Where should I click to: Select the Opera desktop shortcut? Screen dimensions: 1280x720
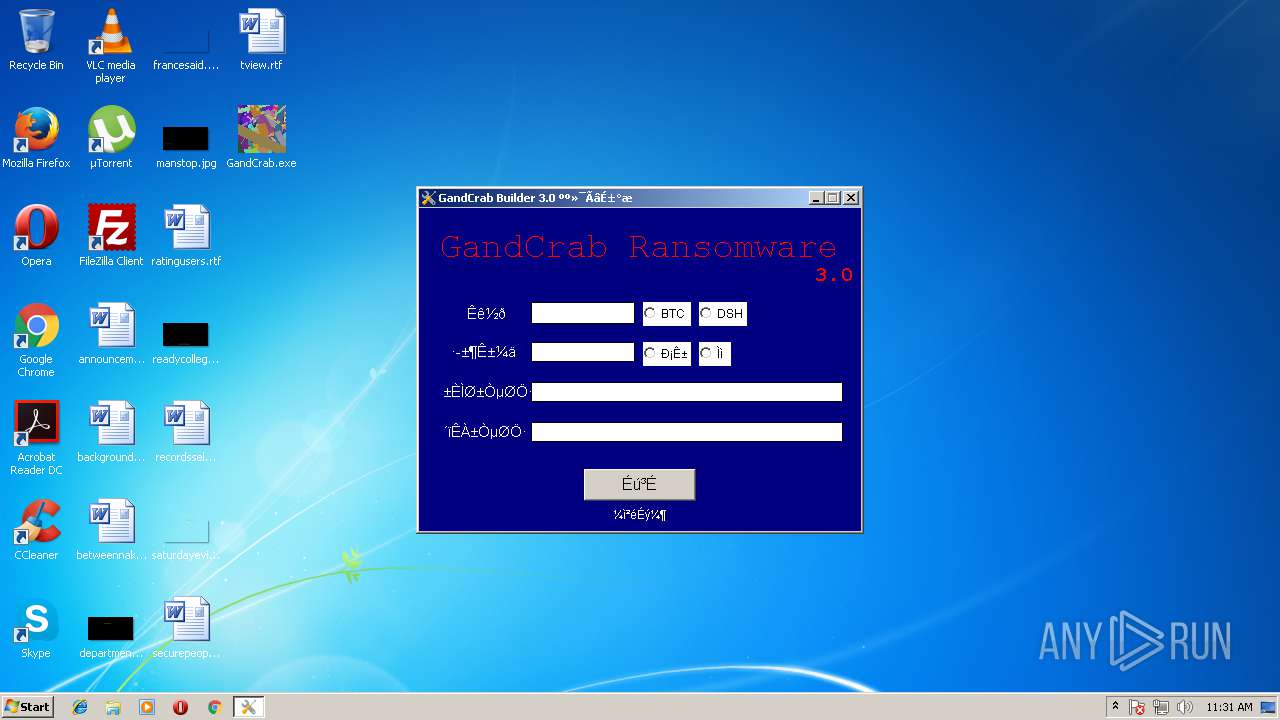[36, 236]
